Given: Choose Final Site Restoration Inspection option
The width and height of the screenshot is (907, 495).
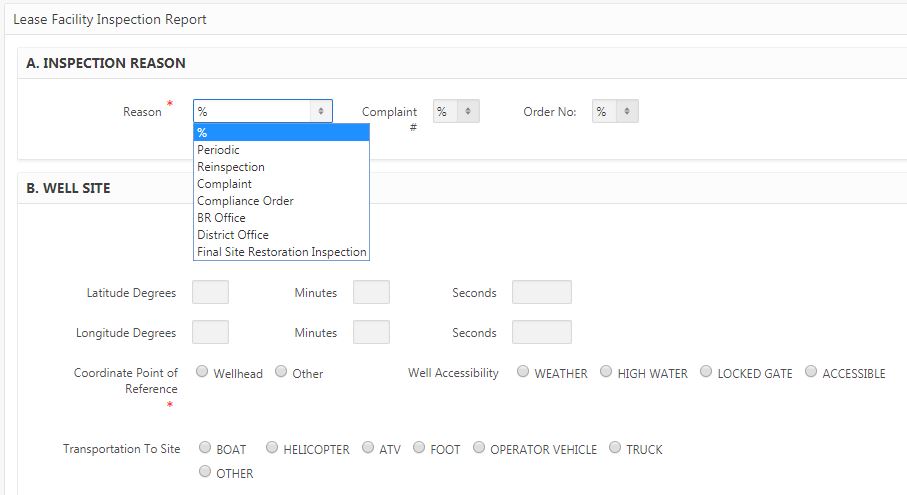Looking at the screenshot, I should point(281,252).
